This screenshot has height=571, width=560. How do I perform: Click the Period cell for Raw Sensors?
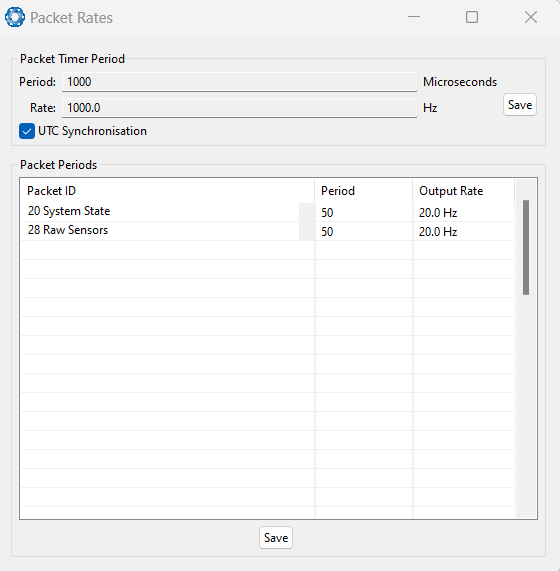tap(364, 231)
